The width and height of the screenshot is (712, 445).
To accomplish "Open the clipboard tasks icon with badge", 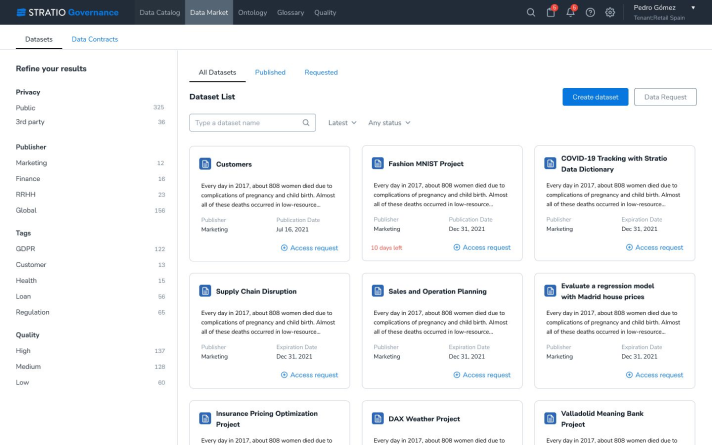I will [550, 12].
